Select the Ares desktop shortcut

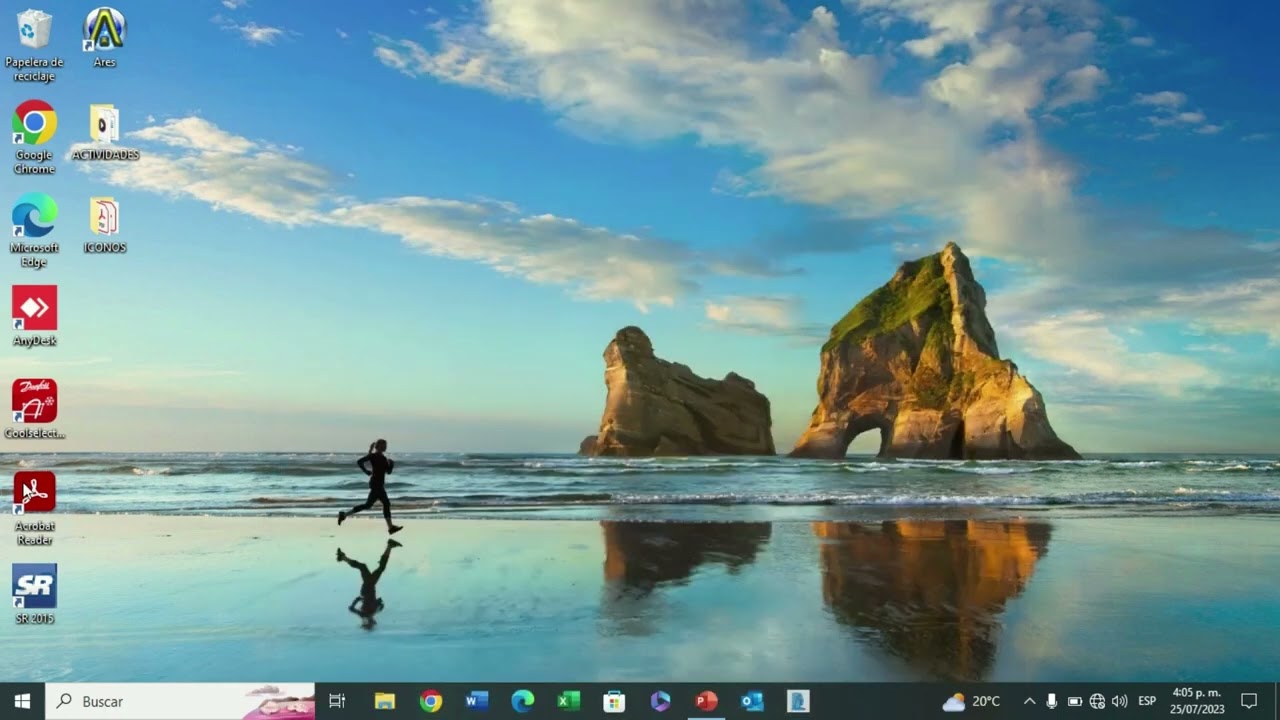coord(104,38)
